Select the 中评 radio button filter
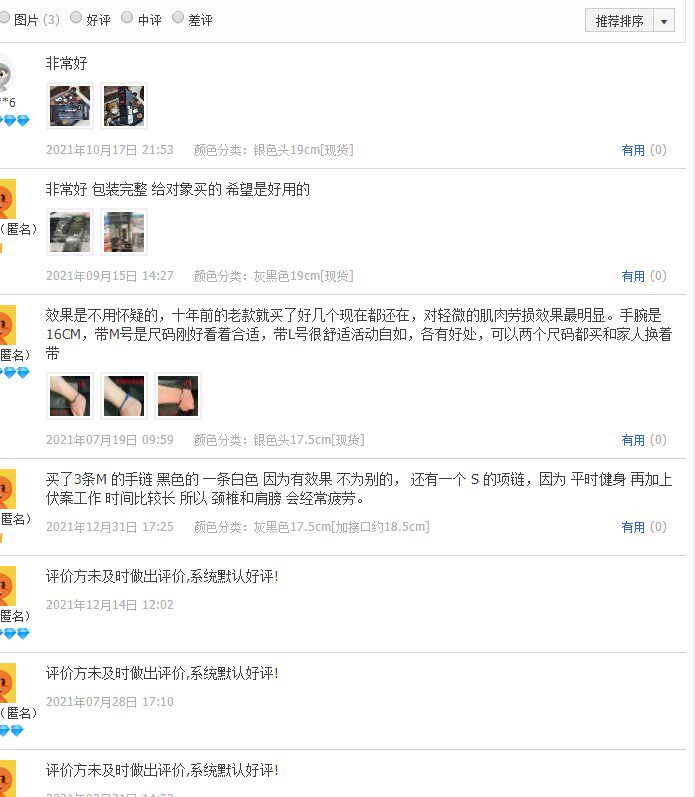 127,18
